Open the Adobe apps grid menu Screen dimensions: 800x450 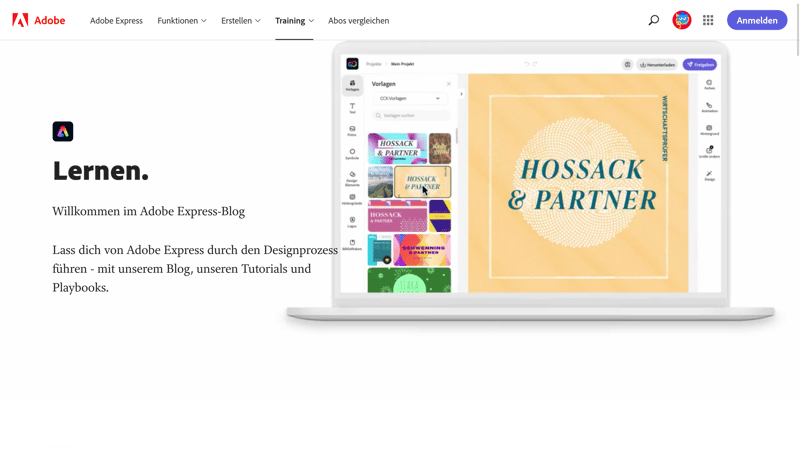(x=708, y=20)
